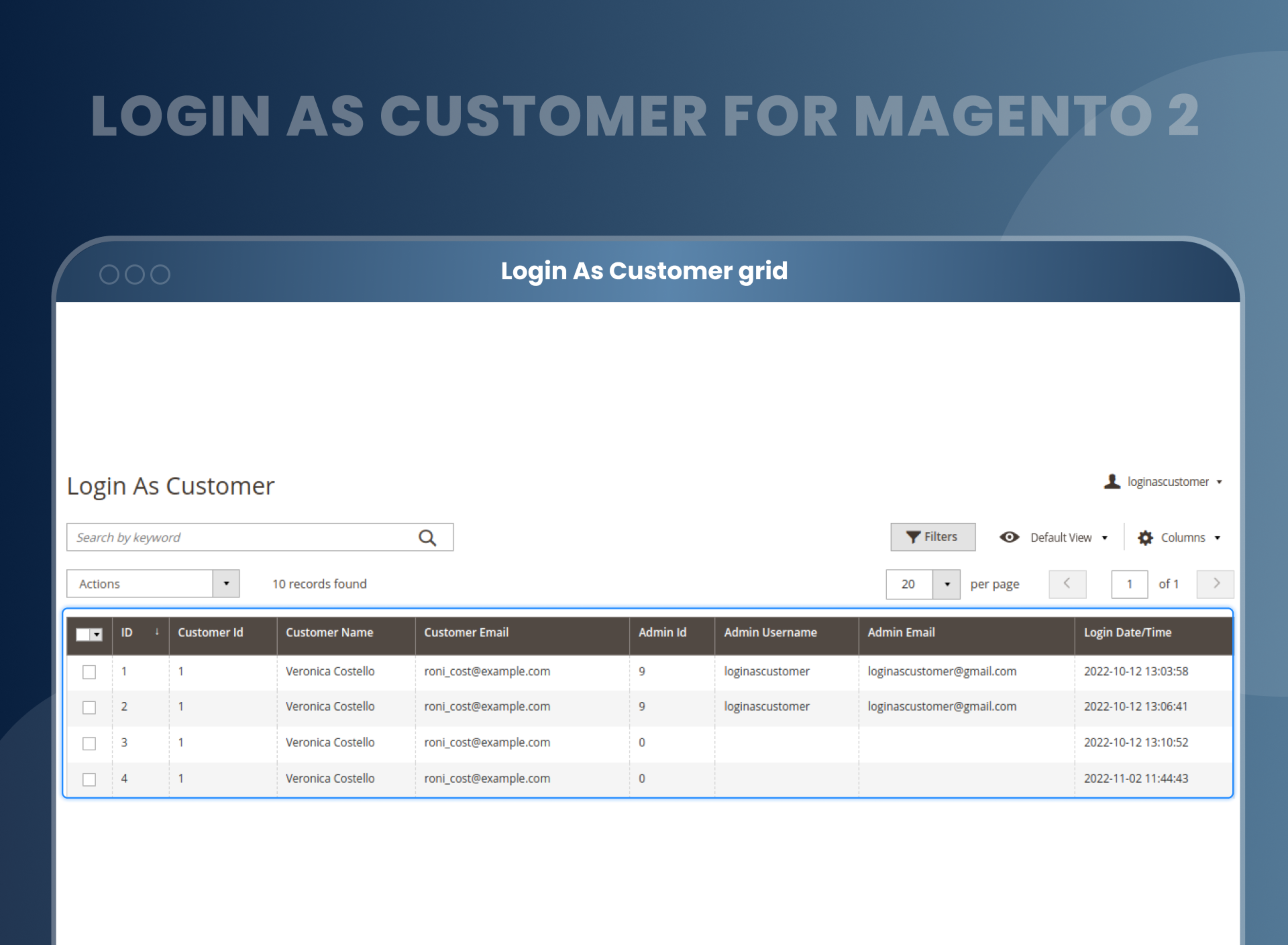
Task: Enable the select-all header checkbox
Action: click(83, 631)
